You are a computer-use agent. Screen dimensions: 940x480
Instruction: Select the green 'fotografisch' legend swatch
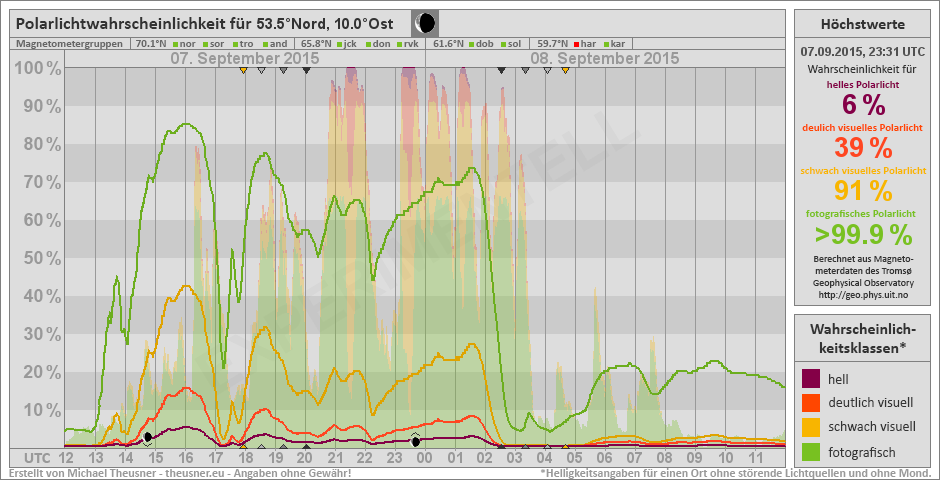point(812,451)
